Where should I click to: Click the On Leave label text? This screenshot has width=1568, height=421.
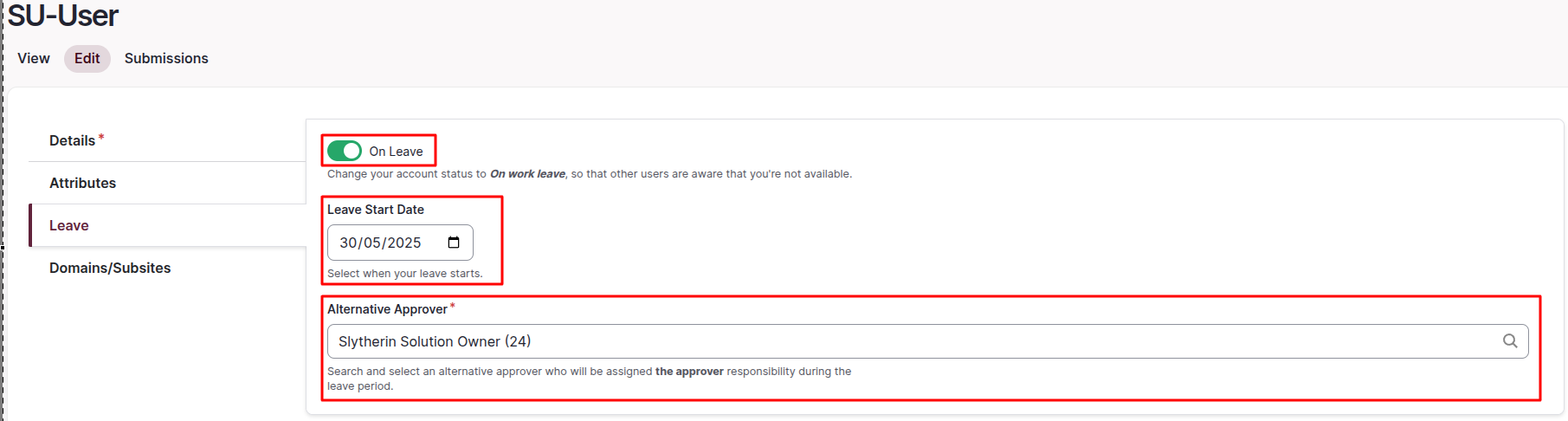pos(396,152)
